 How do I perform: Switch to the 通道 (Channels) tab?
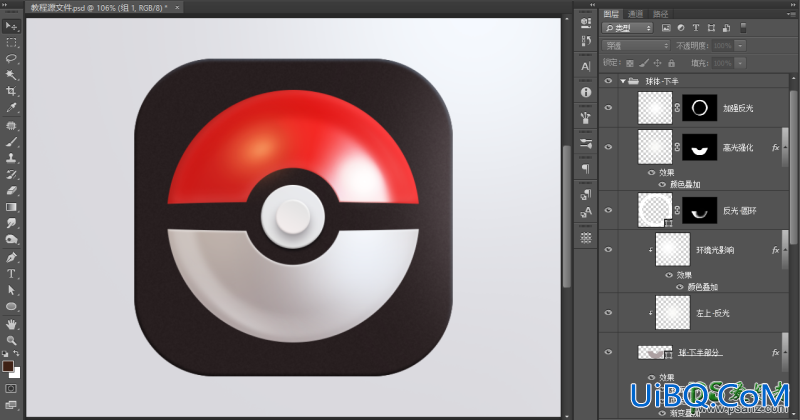pyautogui.click(x=636, y=14)
